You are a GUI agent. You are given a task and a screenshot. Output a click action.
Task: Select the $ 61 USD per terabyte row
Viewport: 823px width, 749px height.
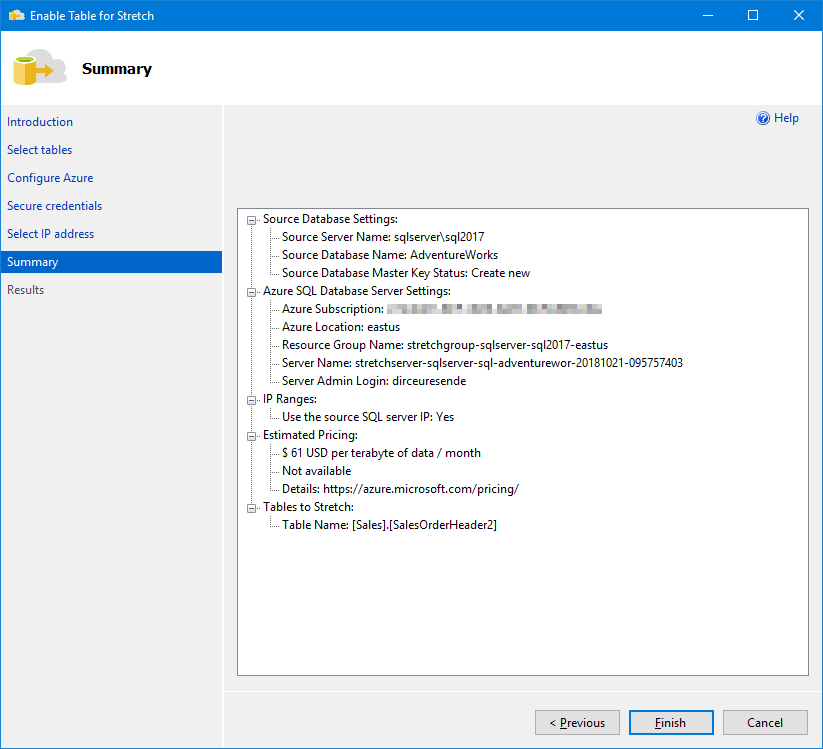tap(381, 452)
